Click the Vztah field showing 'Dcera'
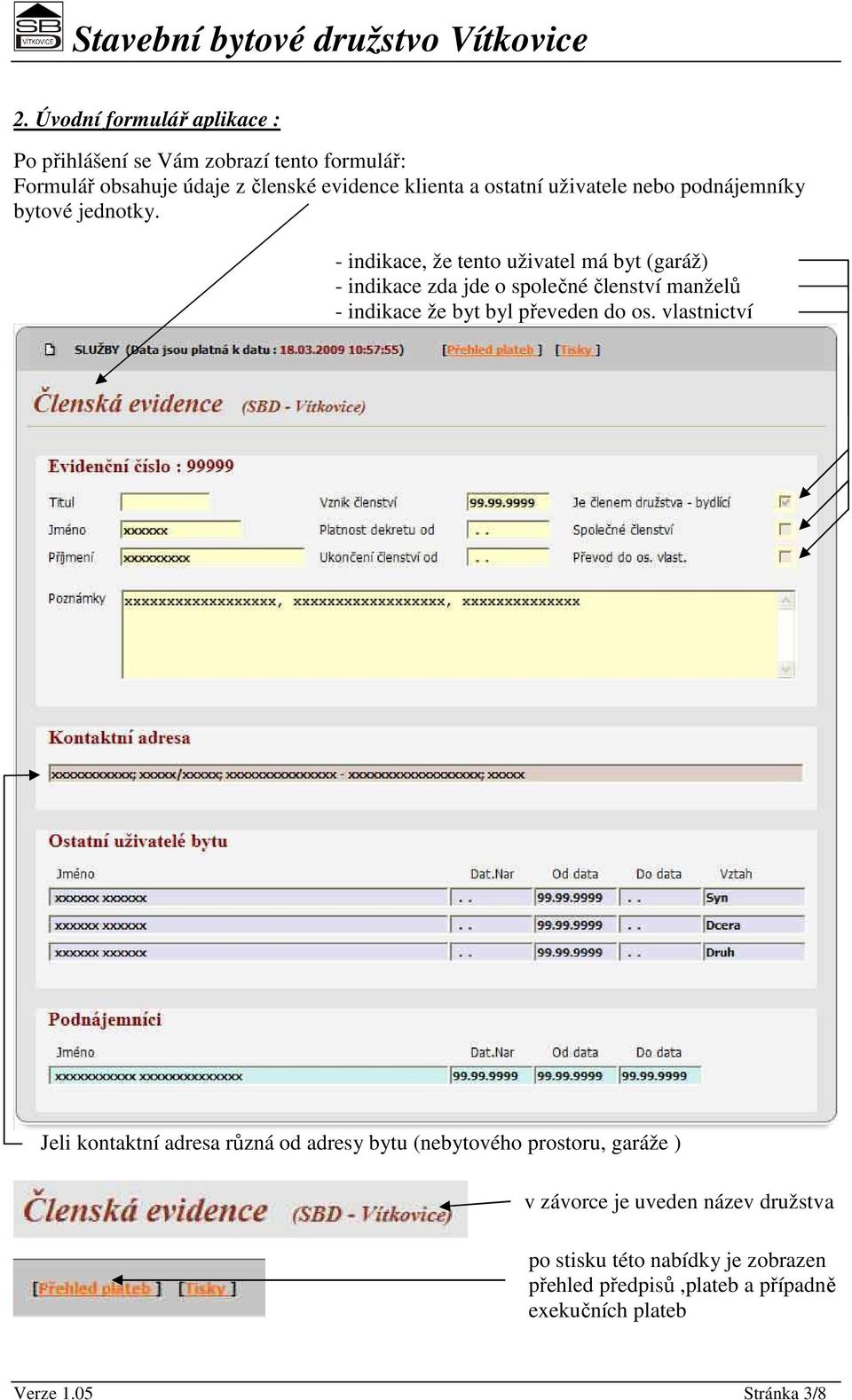The image size is (852, 1400). click(x=753, y=925)
